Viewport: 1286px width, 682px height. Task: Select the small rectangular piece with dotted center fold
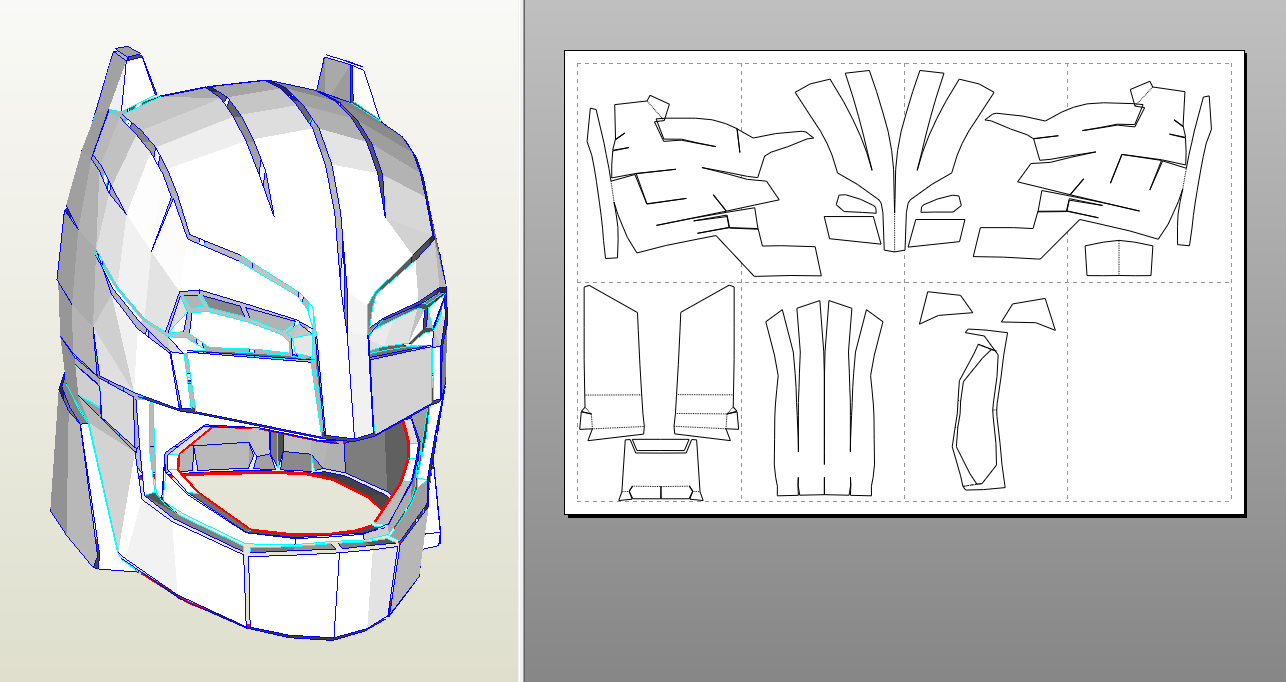(x=1118, y=258)
